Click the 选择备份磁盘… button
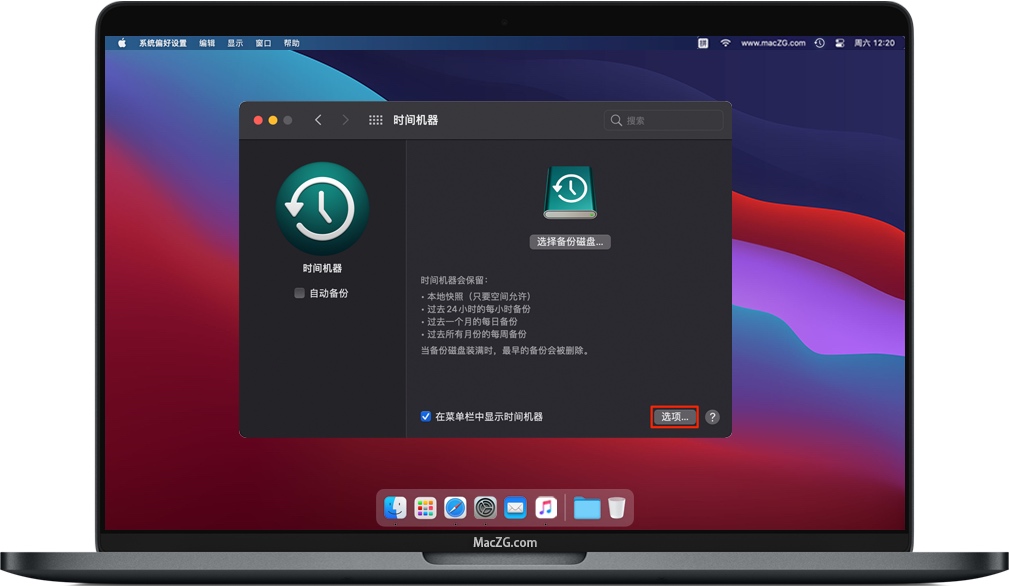Viewport: 1009px width, 586px height. (x=569, y=241)
